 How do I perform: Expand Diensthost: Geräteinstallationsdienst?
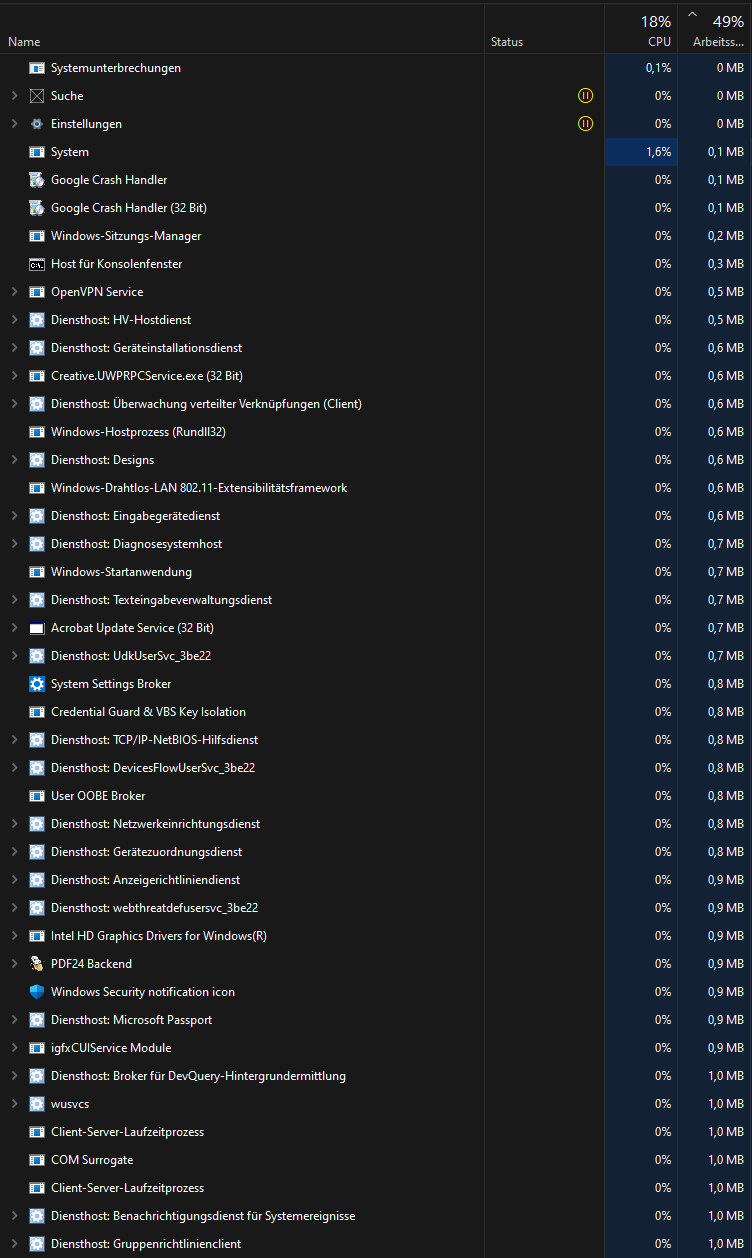coord(14,348)
